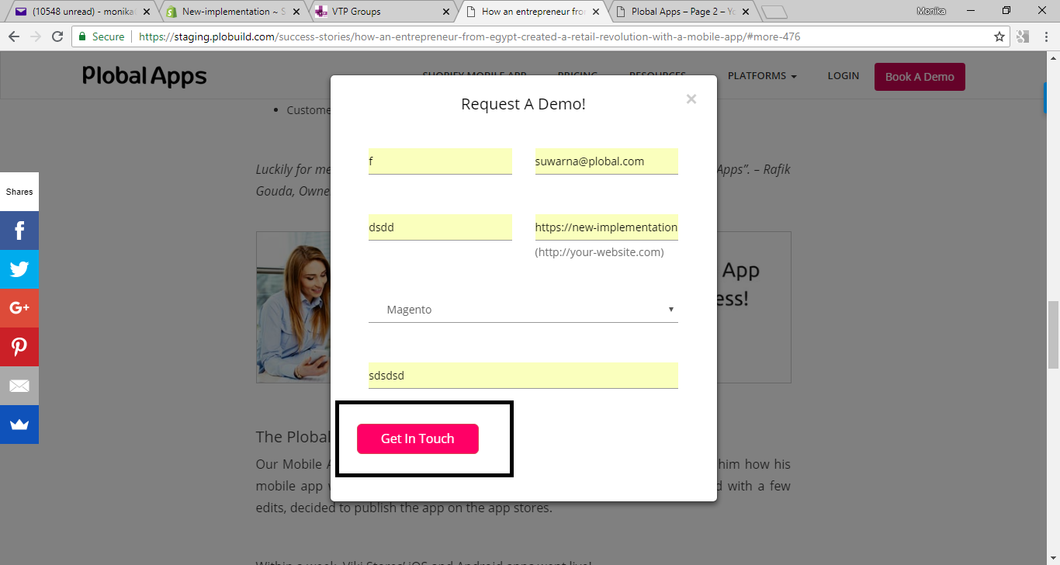Reload the page in the browser
Image resolution: width=1060 pixels, height=565 pixels.
(58, 36)
